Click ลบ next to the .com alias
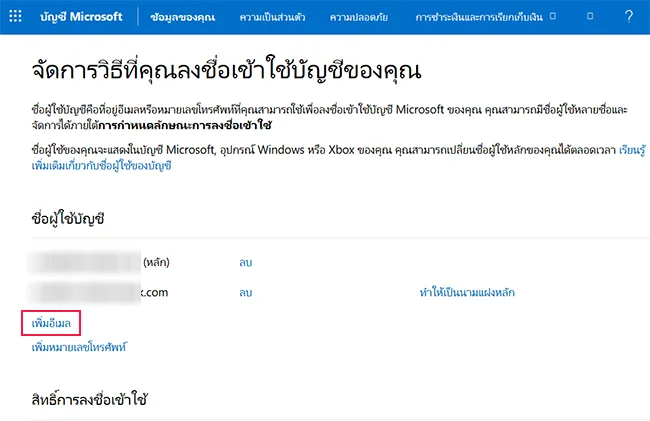 point(245,293)
